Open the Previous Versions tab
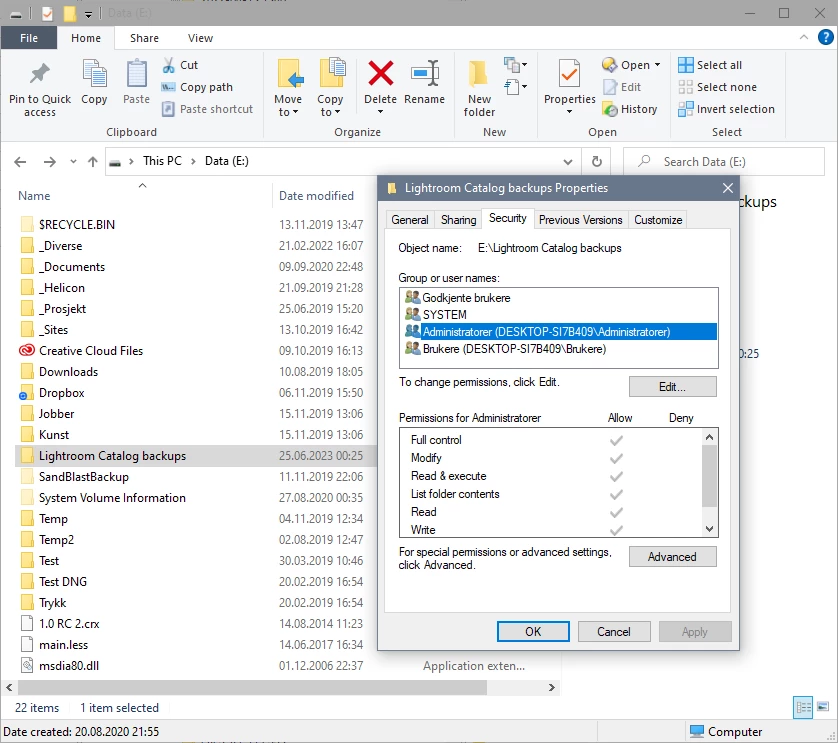The width and height of the screenshot is (838, 743). (580, 220)
